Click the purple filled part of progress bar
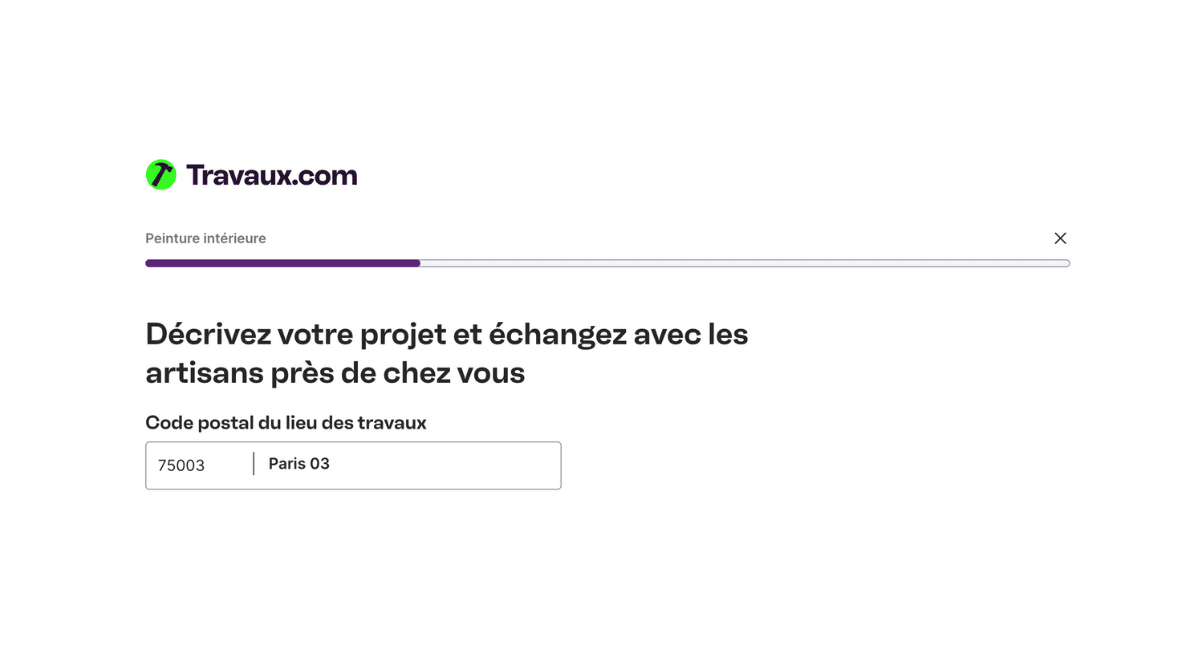The width and height of the screenshot is (1200, 650). [x=282, y=263]
